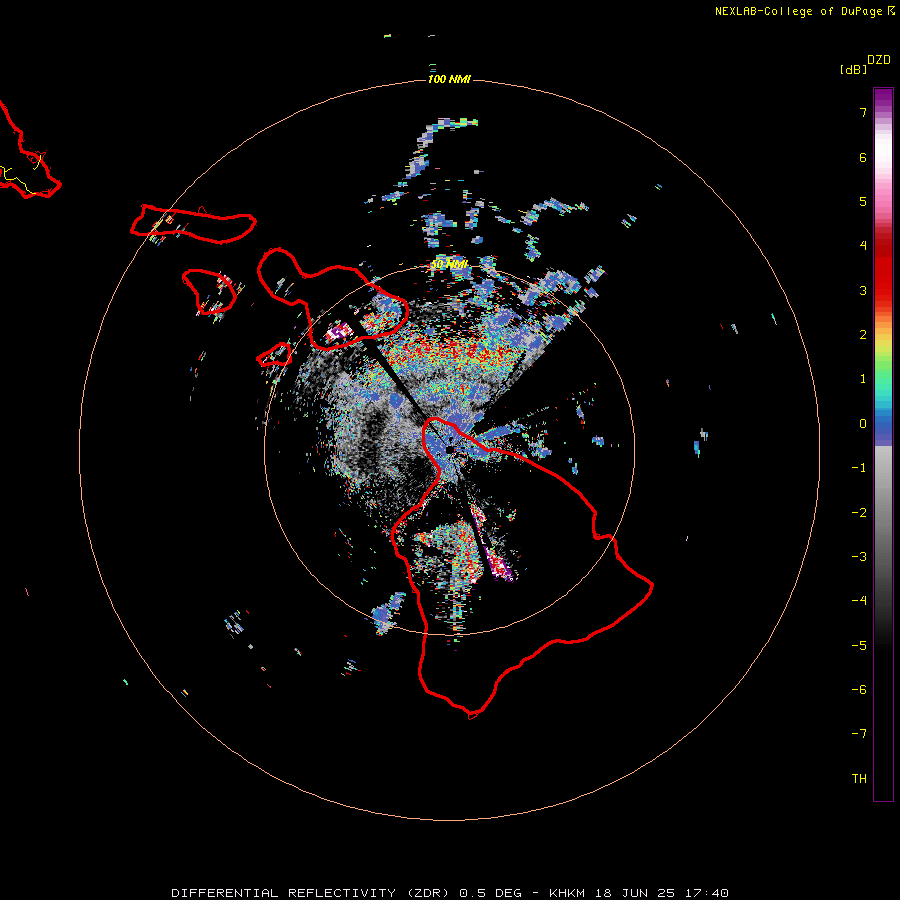Viewport: 900px width, 900px height.
Task: Click the '4' value on the color scale
Action: coord(863,246)
